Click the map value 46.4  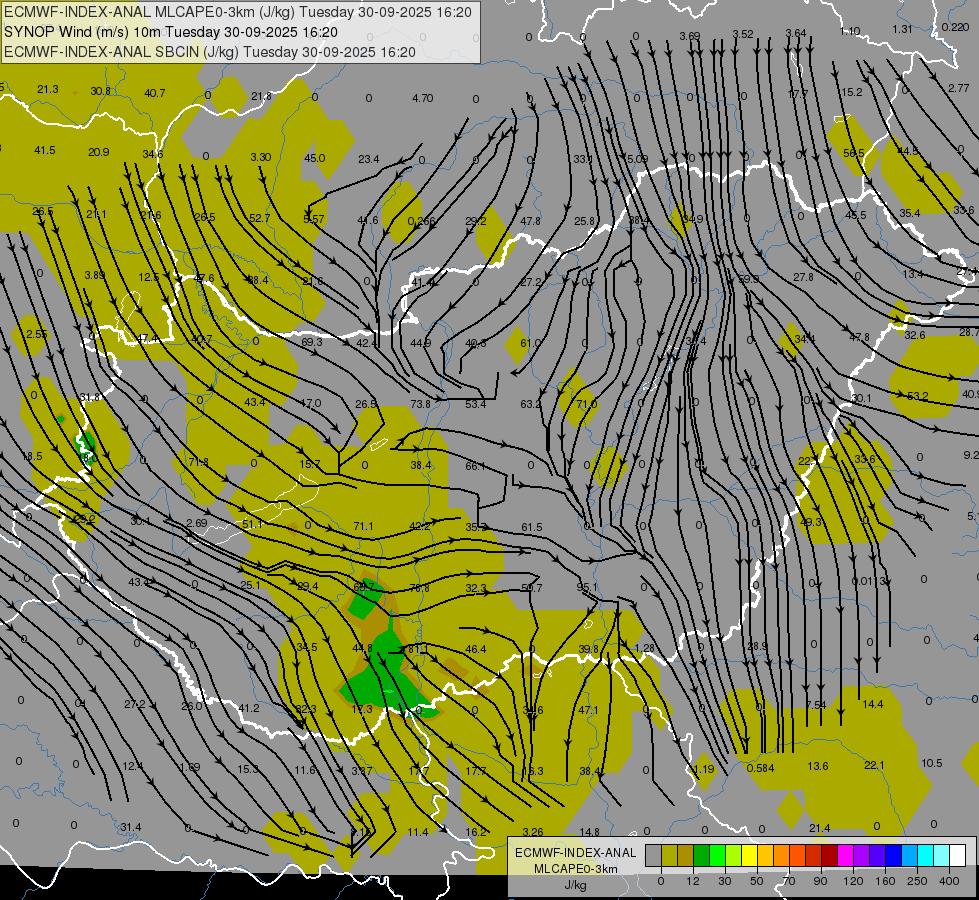click(x=476, y=650)
